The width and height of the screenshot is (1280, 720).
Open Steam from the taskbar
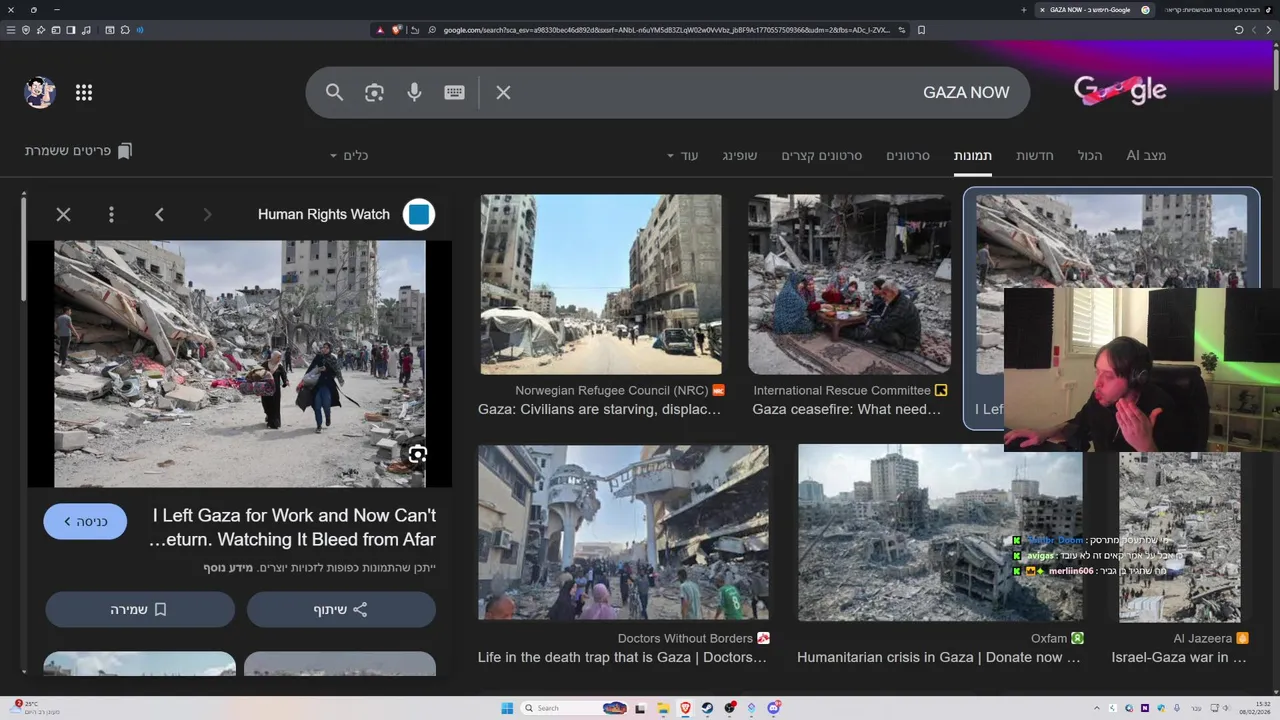click(x=707, y=708)
